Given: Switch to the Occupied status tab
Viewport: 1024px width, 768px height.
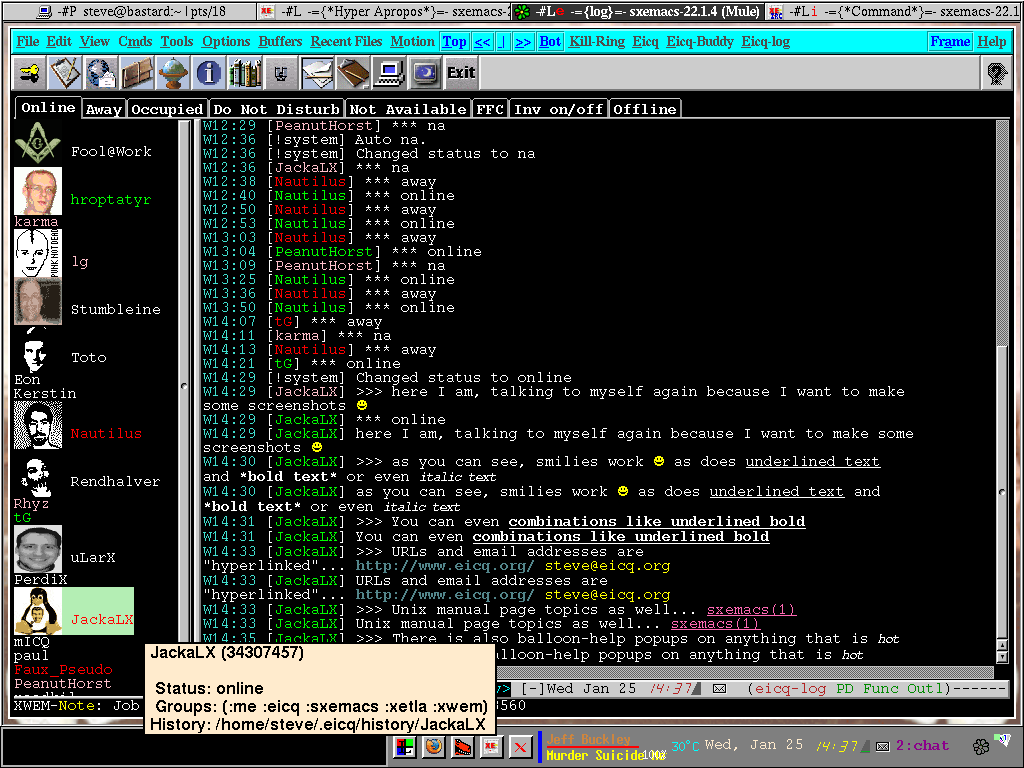Looking at the screenshot, I should click(x=167, y=109).
